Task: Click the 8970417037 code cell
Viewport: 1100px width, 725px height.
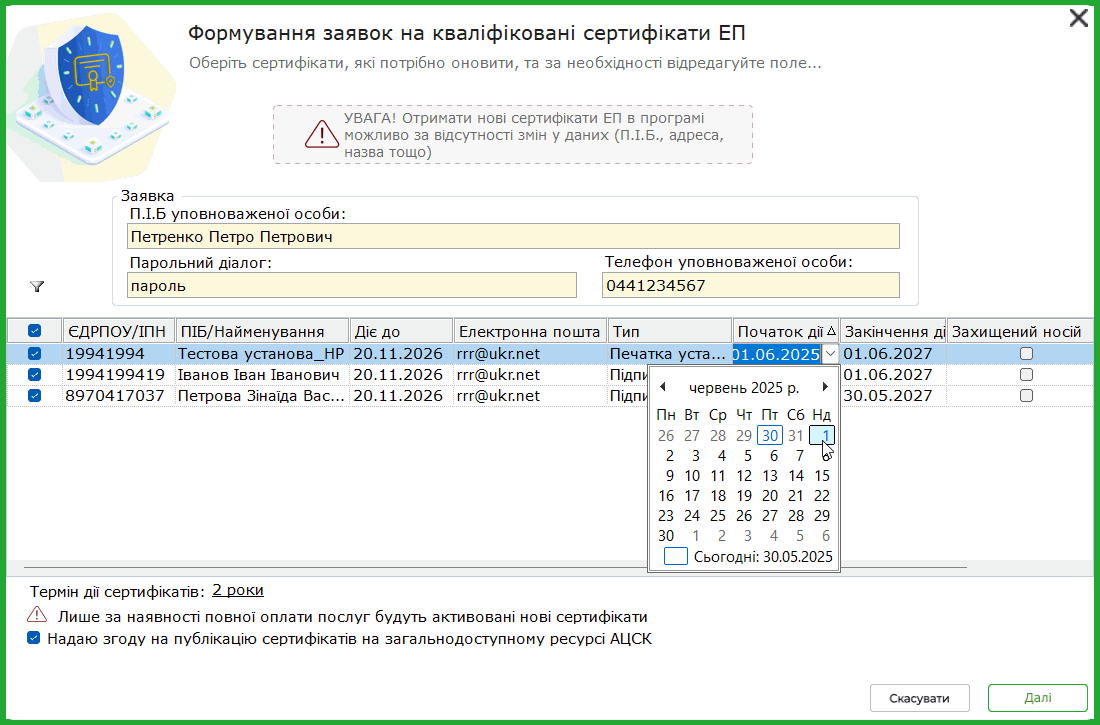Action: (119, 396)
